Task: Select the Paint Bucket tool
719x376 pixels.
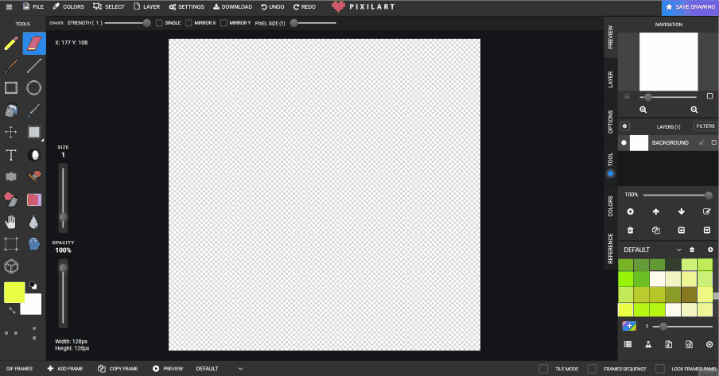Action: pyautogui.click(x=11, y=110)
